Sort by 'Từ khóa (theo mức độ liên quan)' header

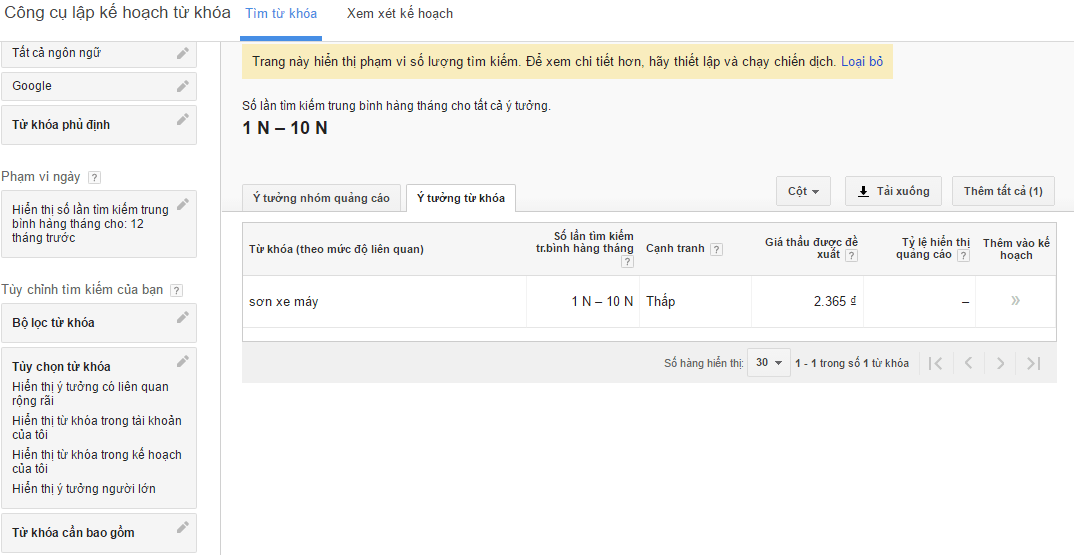(336, 249)
